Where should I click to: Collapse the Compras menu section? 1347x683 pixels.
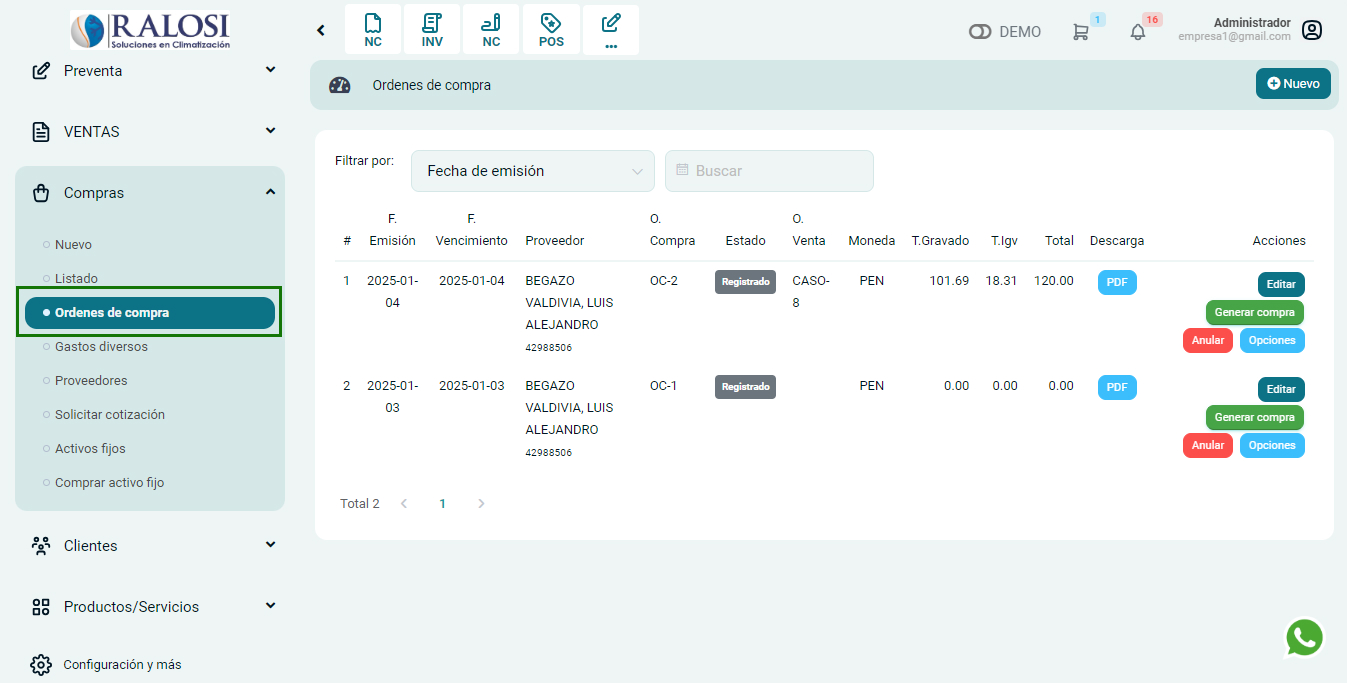tap(150, 193)
